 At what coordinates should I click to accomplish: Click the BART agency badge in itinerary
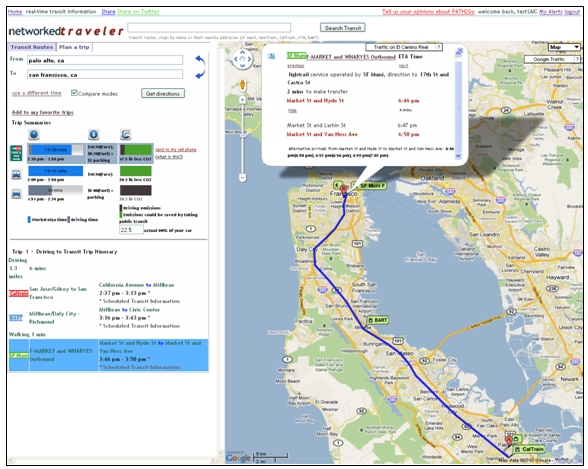(x=16, y=318)
